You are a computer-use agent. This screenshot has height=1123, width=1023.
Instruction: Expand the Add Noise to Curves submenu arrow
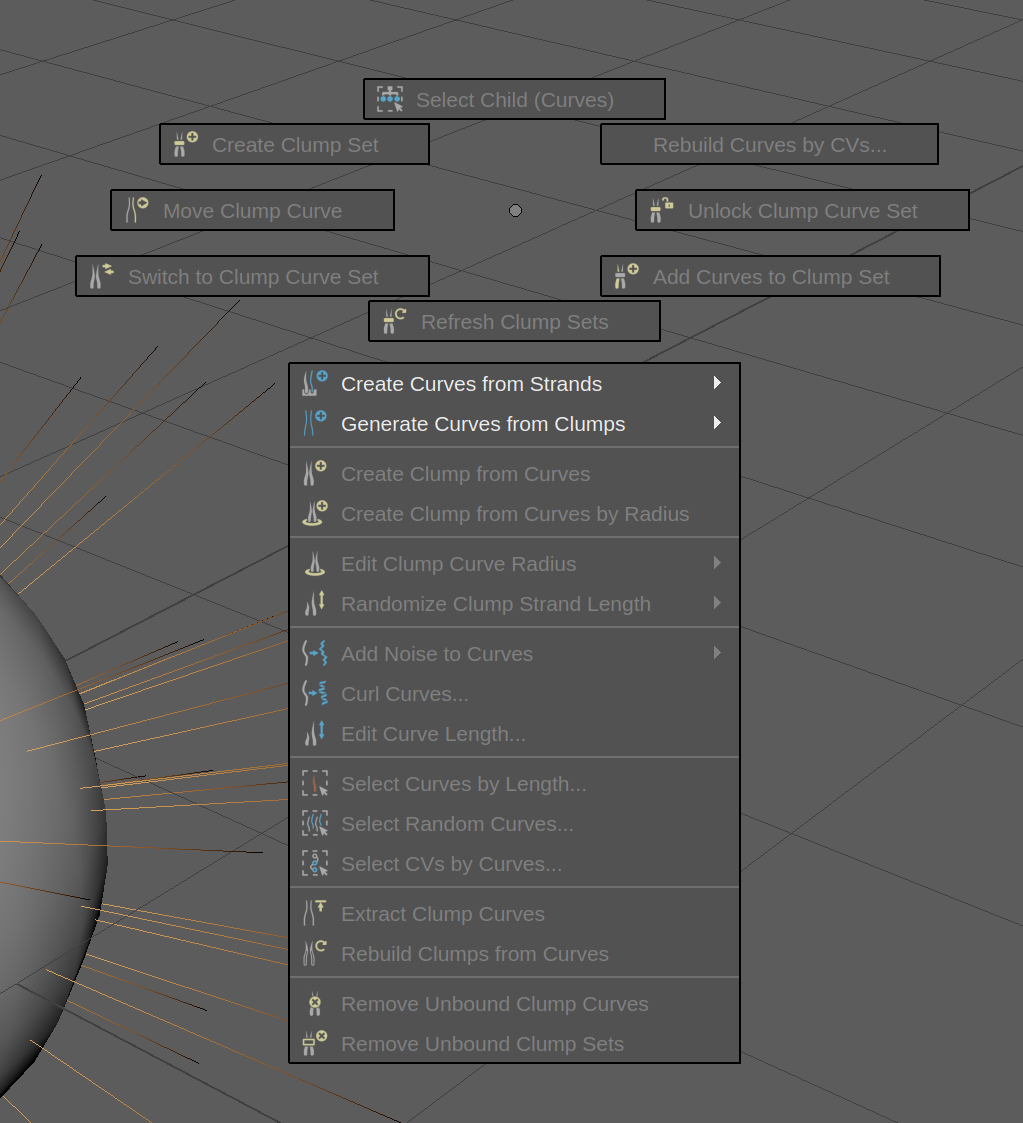coord(717,653)
